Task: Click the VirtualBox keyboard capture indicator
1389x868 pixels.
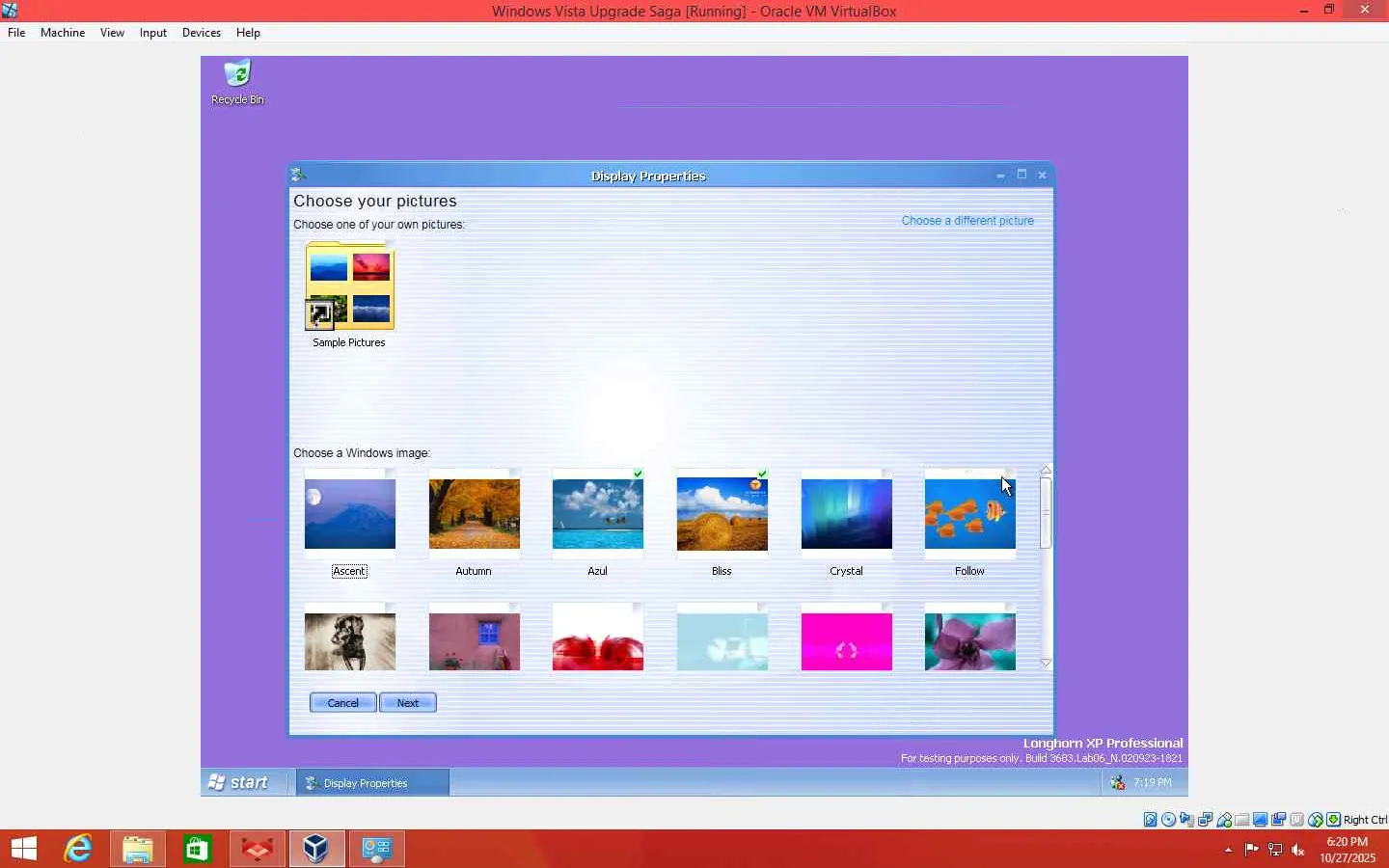Action: coord(1333,820)
